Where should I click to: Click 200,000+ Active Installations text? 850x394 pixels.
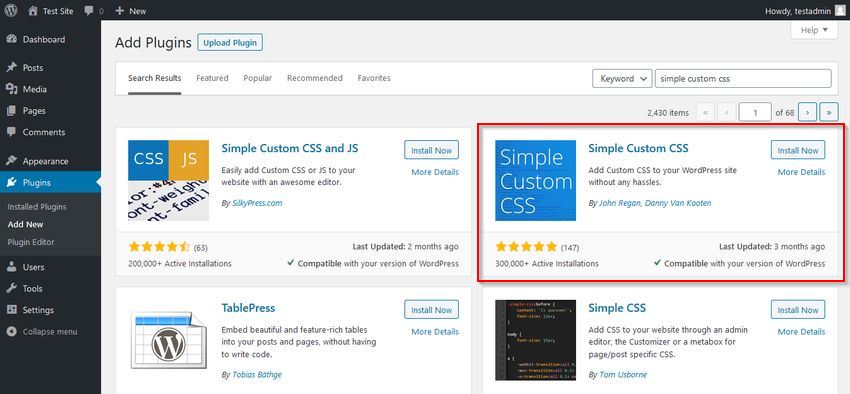point(180,263)
